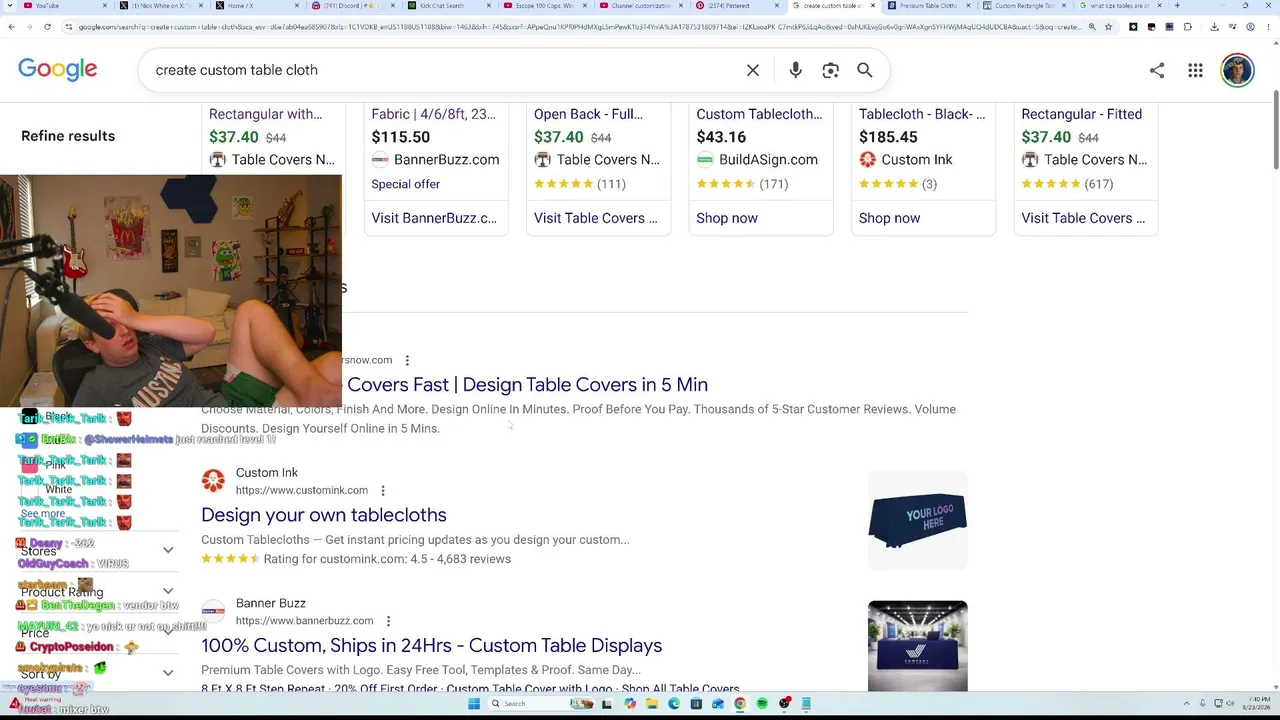Image resolution: width=1280 pixels, height=720 pixels.
Task: Start voice search with the microphone
Action: click(x=795, y=70)
